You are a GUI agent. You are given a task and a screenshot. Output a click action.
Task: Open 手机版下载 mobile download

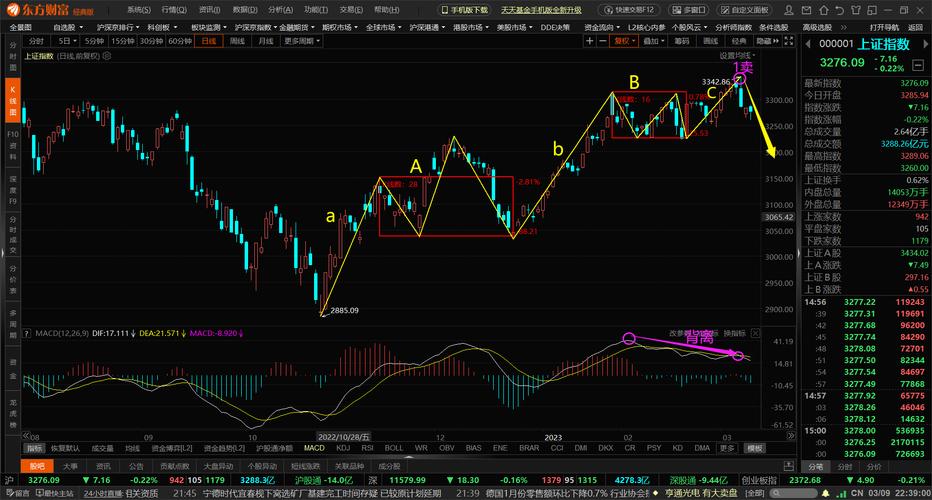pos(465,9)
